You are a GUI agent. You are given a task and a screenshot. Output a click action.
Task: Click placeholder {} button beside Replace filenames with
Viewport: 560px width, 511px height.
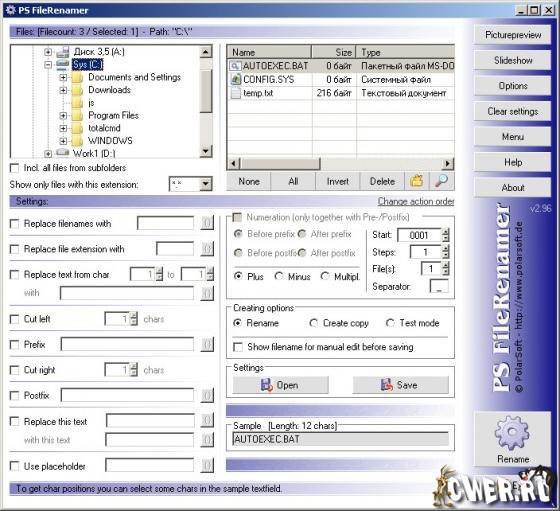[x=207, y=223]
